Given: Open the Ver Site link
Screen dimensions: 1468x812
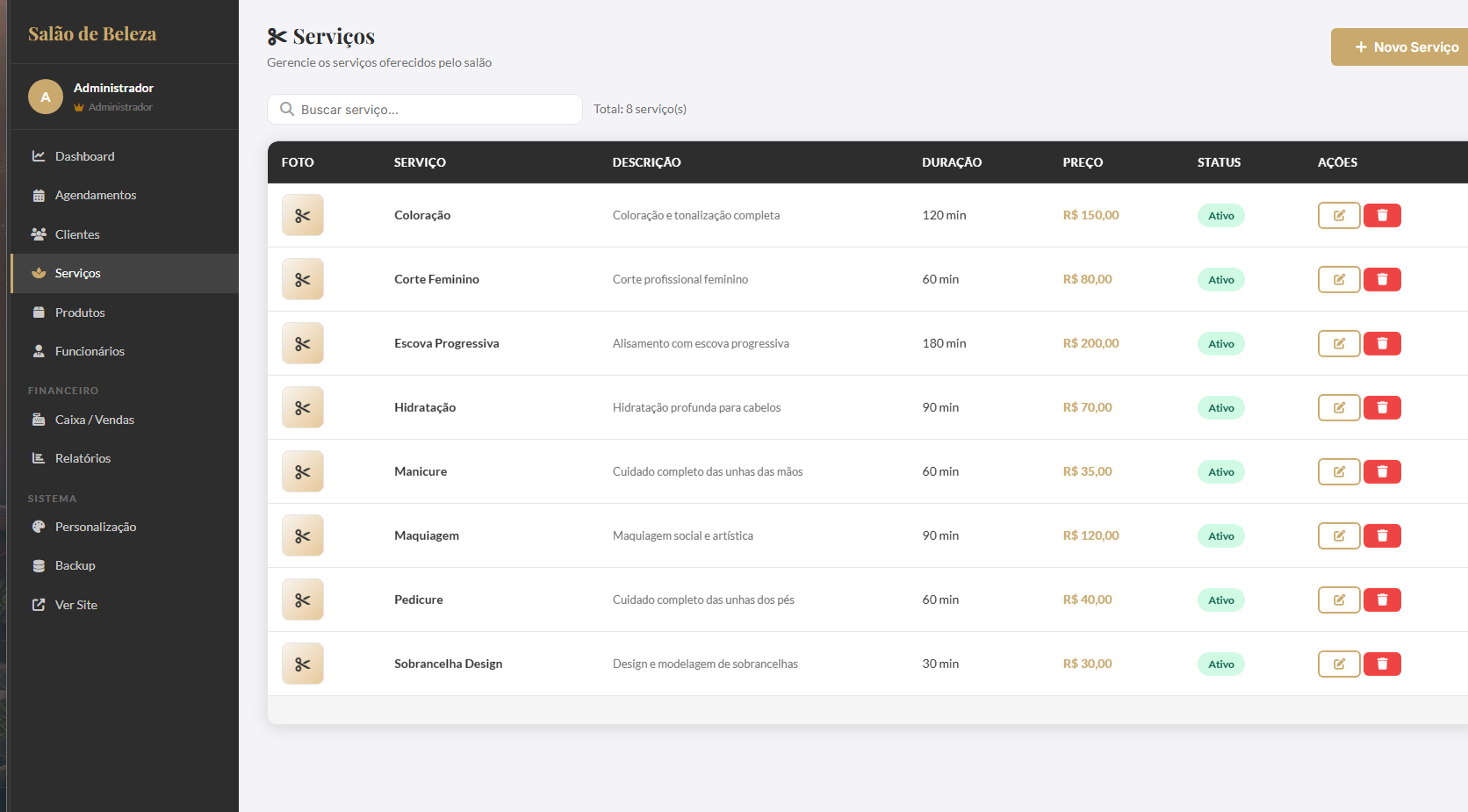Looking at the screenshot, I should pyautogui.click(x=125, y=605).
